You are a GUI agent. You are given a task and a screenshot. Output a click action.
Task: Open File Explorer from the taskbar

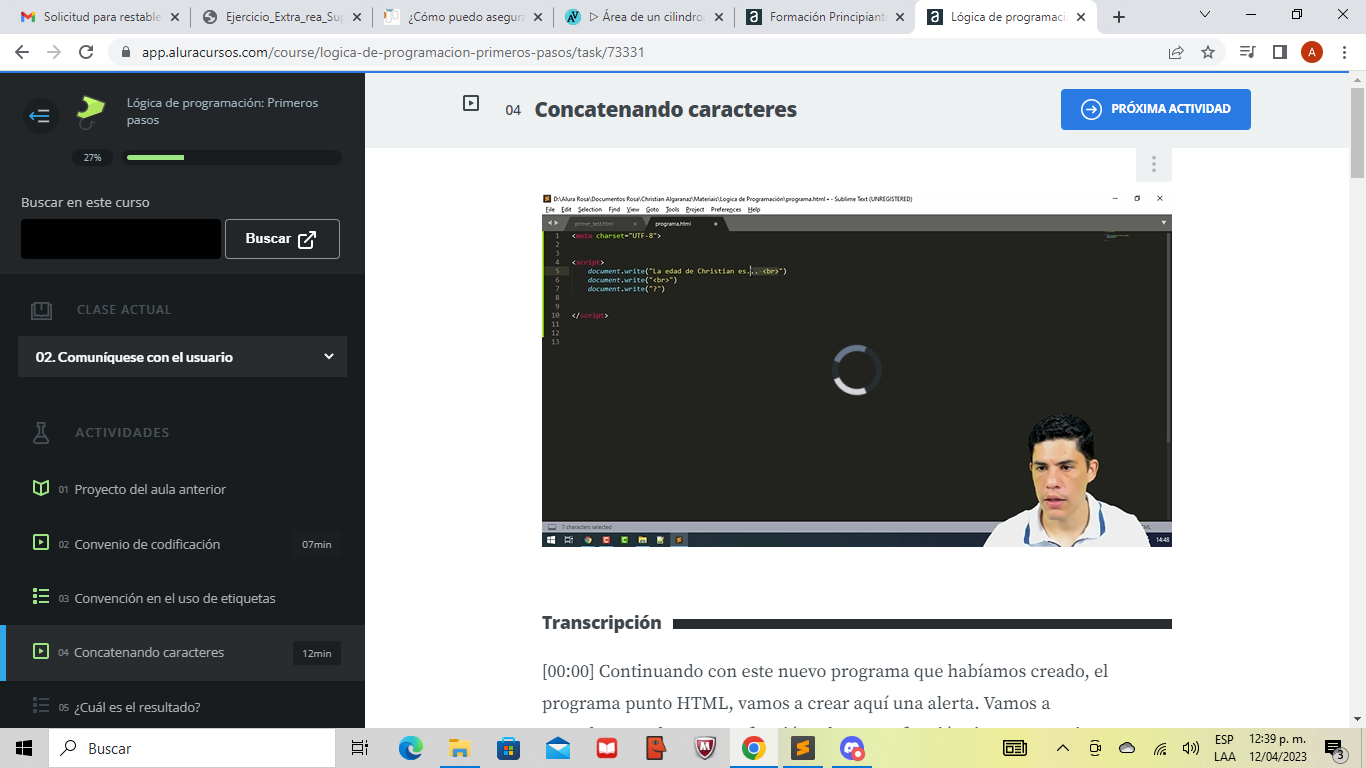tap(459, 748)
